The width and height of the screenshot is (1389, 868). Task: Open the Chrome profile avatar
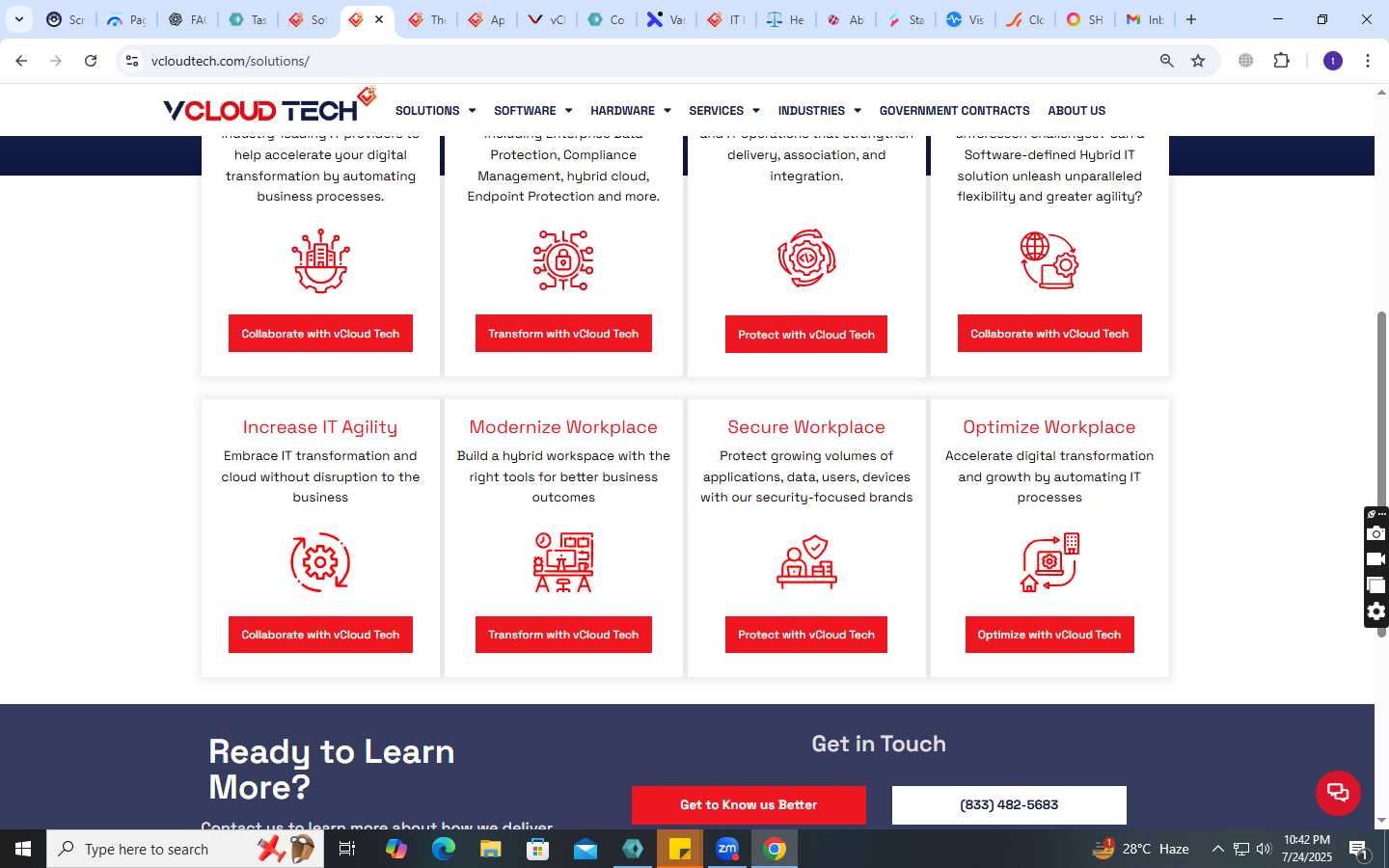coord(1333,61)
